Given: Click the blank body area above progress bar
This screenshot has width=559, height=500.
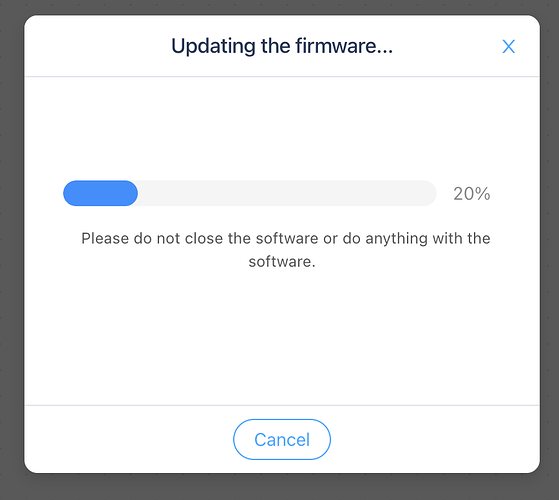Looking at the screenshot, I should pos(282,128).
